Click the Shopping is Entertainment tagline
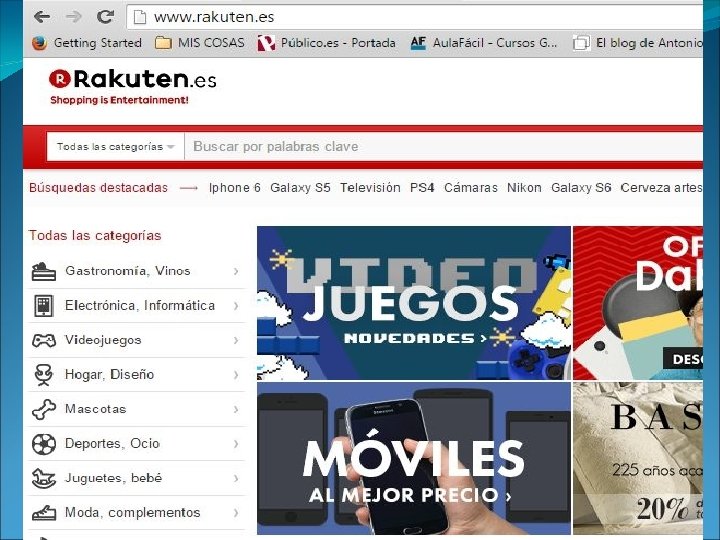 tap(119, 100)
